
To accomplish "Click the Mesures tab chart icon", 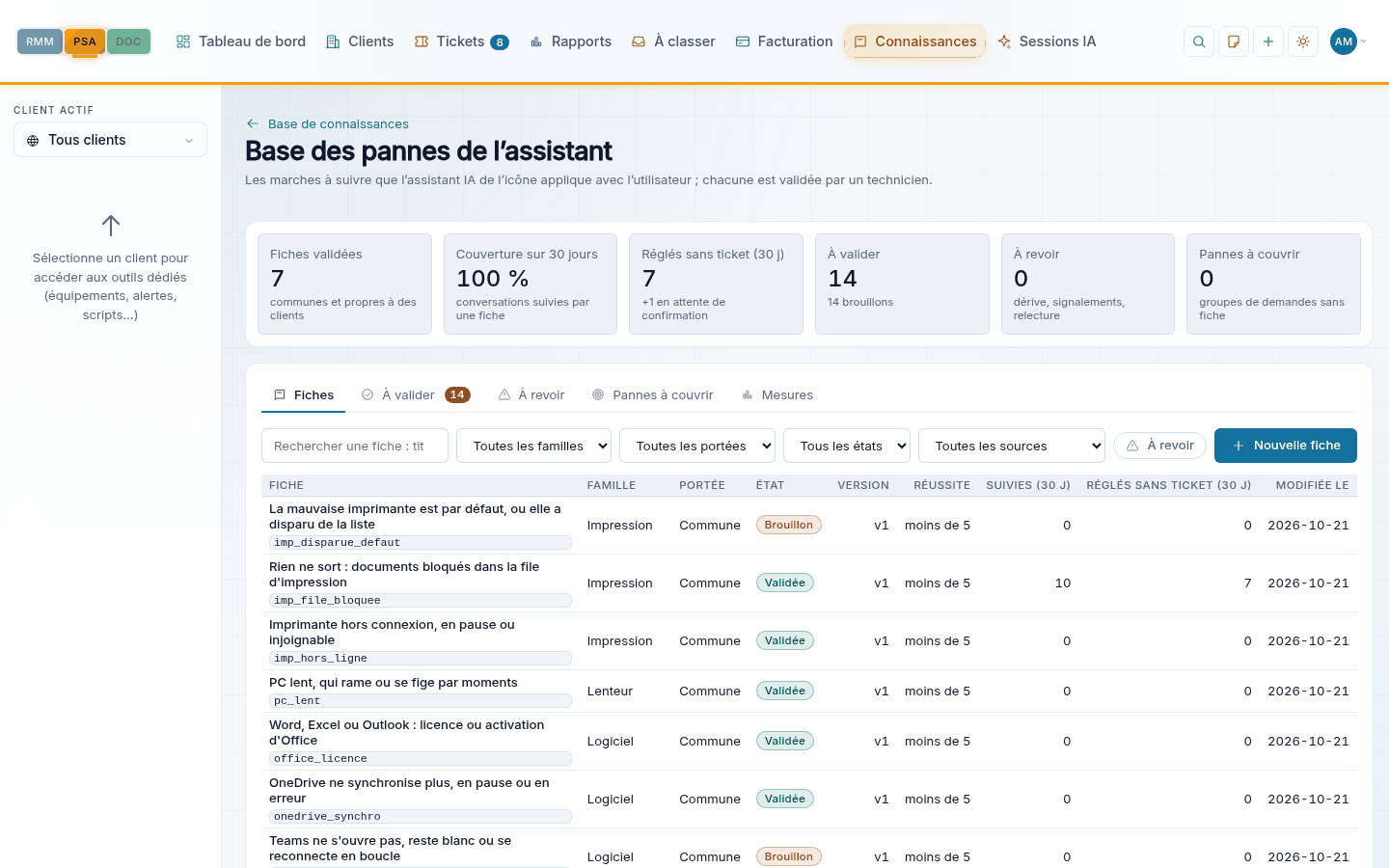I will tap(748, 394).
